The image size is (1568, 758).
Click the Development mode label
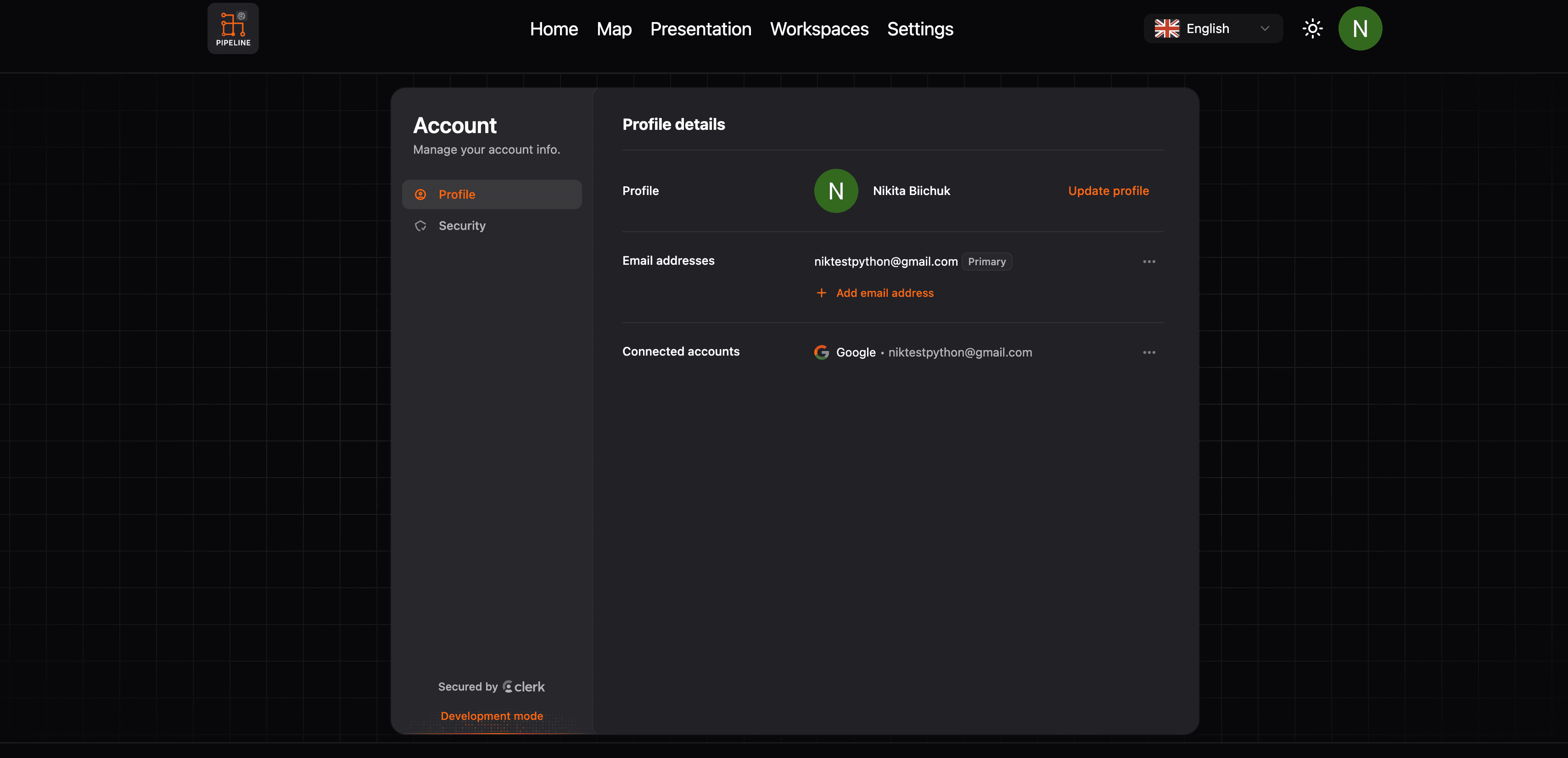click(x=492, y=716)
